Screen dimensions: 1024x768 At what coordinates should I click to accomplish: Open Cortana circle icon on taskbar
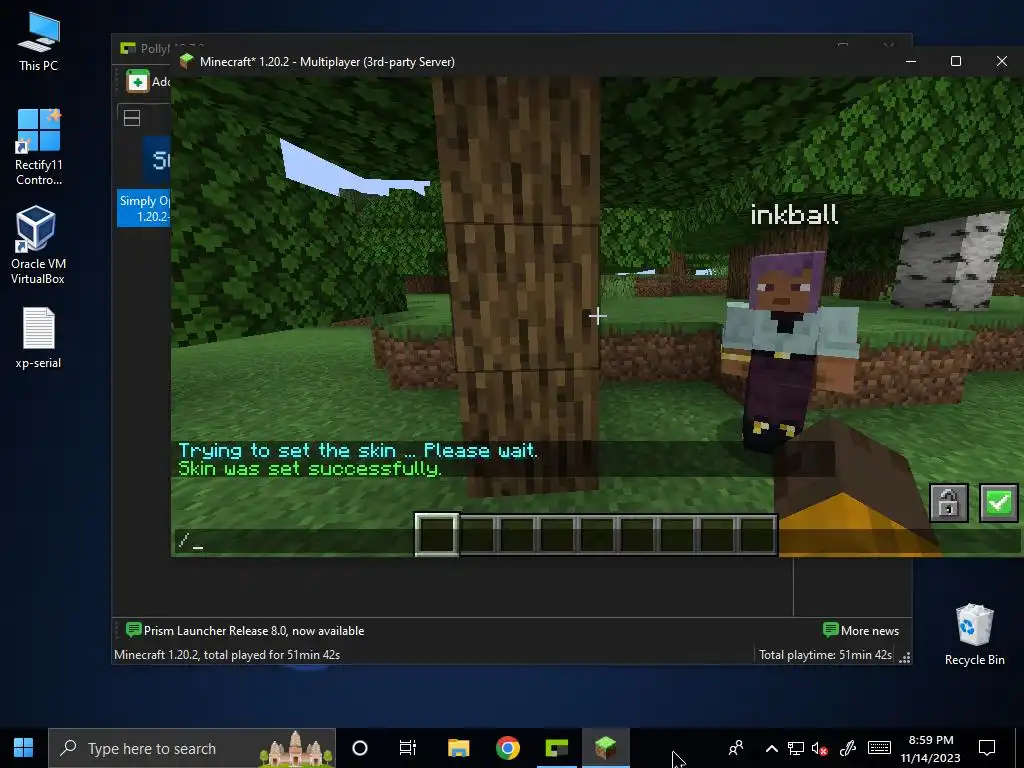360,748
